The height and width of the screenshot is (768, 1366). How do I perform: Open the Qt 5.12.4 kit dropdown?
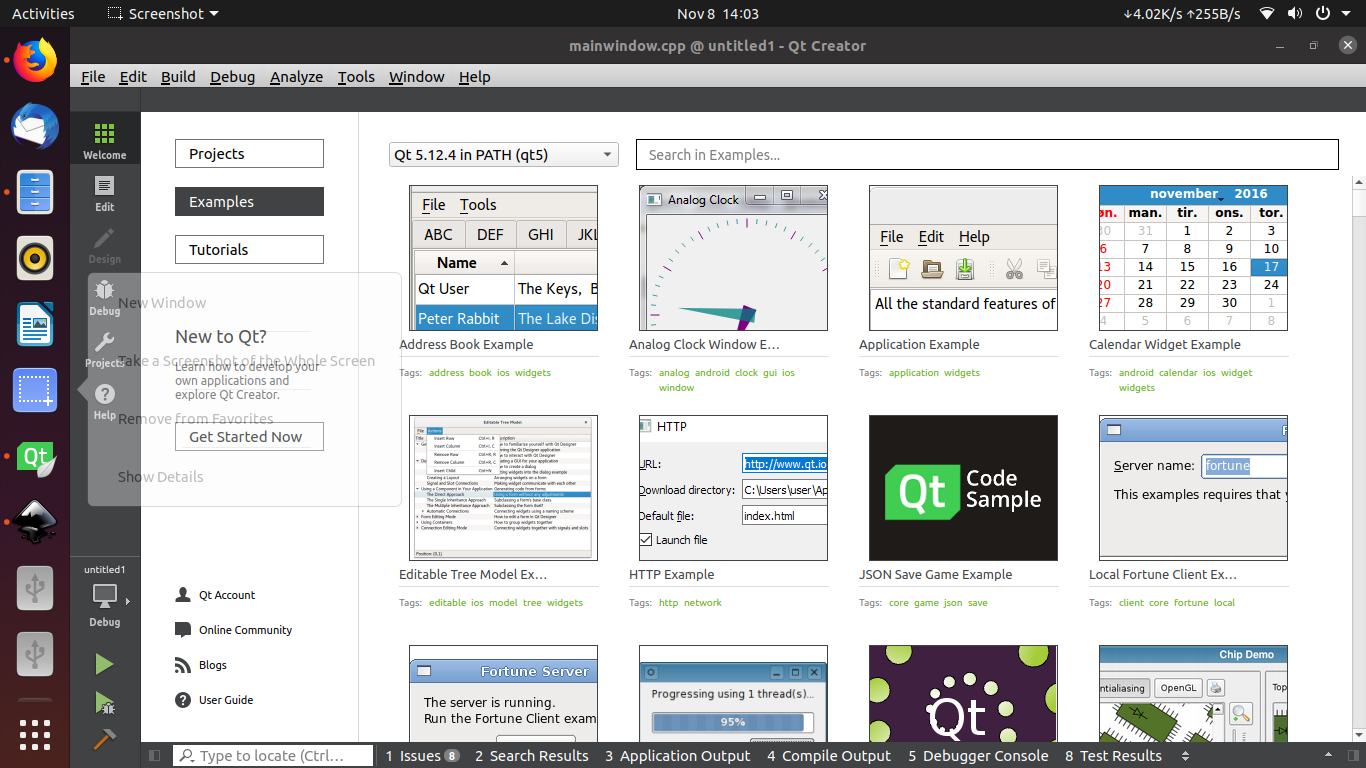coord(502,154)
